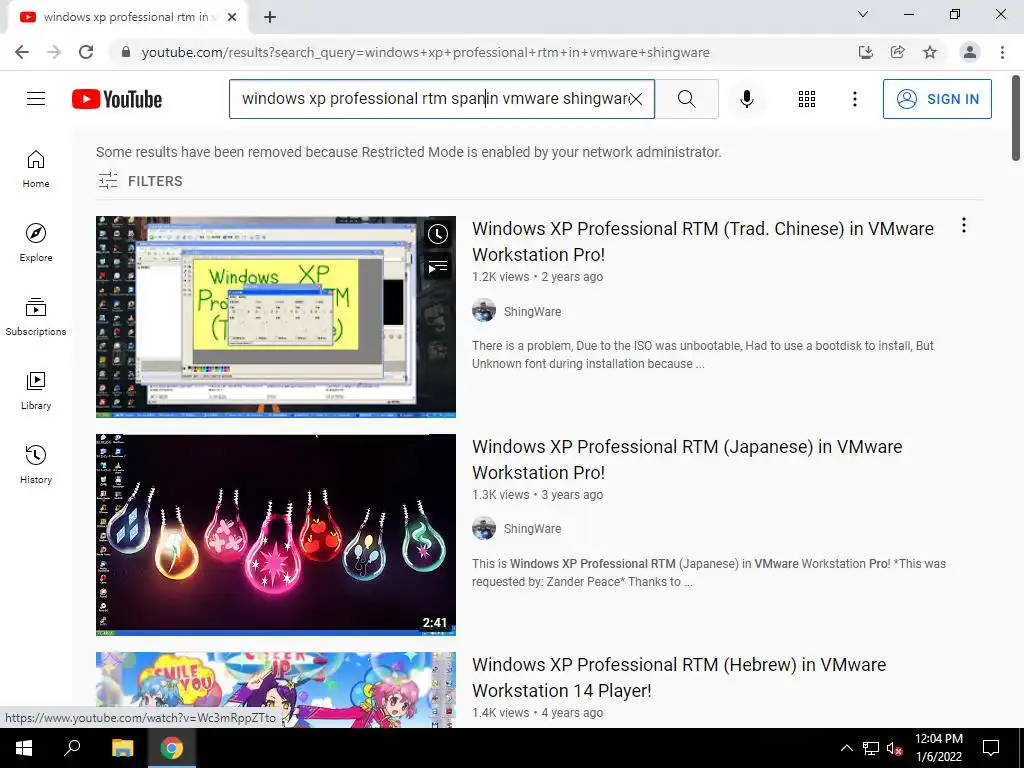This screenshot has height=768, width=1024.
Task: Open Chrome's three-dot menu
Action: 1002,52
